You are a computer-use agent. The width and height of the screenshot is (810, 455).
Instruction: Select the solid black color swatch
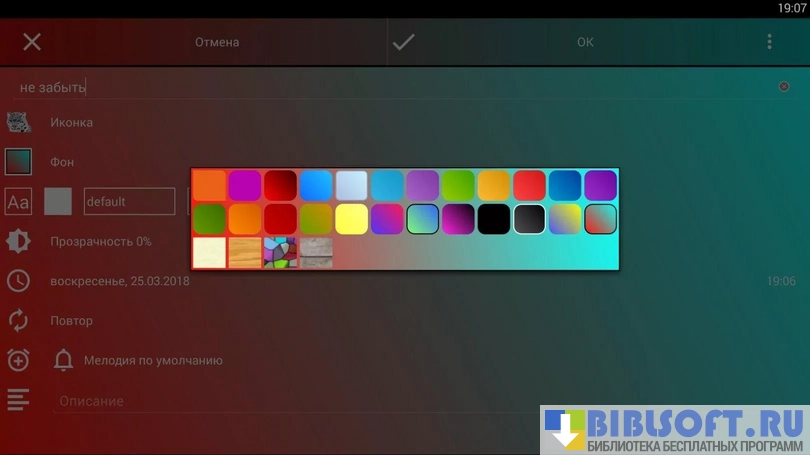pyautogui.click(x=494, y=219)
